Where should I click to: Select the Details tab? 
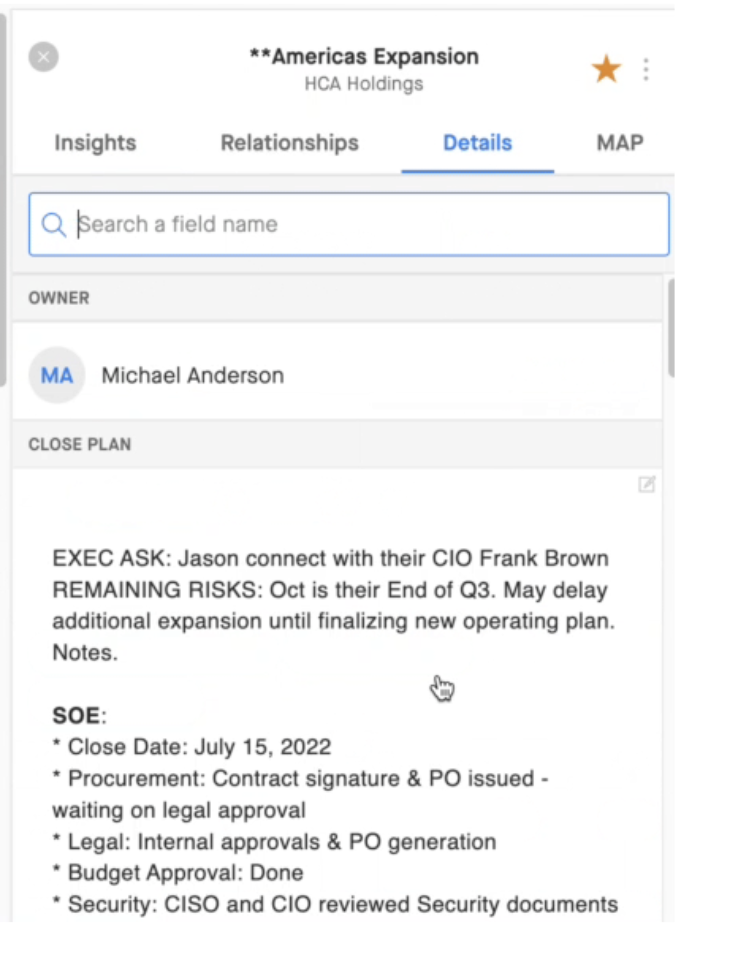point(477,143)
